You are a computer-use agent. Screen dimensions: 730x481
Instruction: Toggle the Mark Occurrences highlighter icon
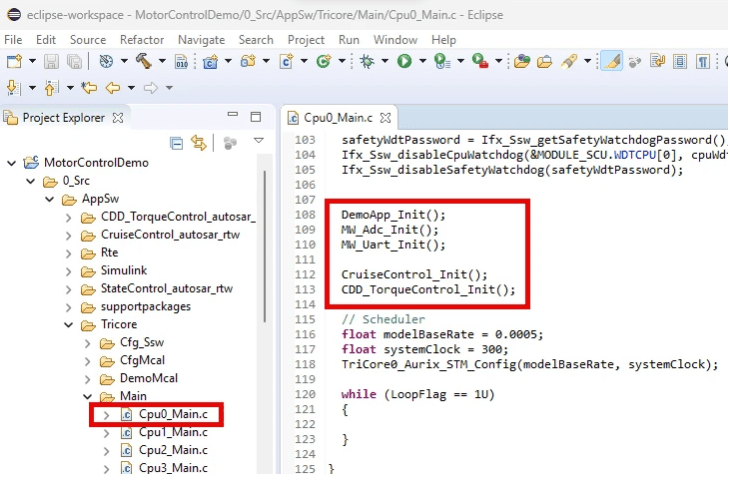612,62
